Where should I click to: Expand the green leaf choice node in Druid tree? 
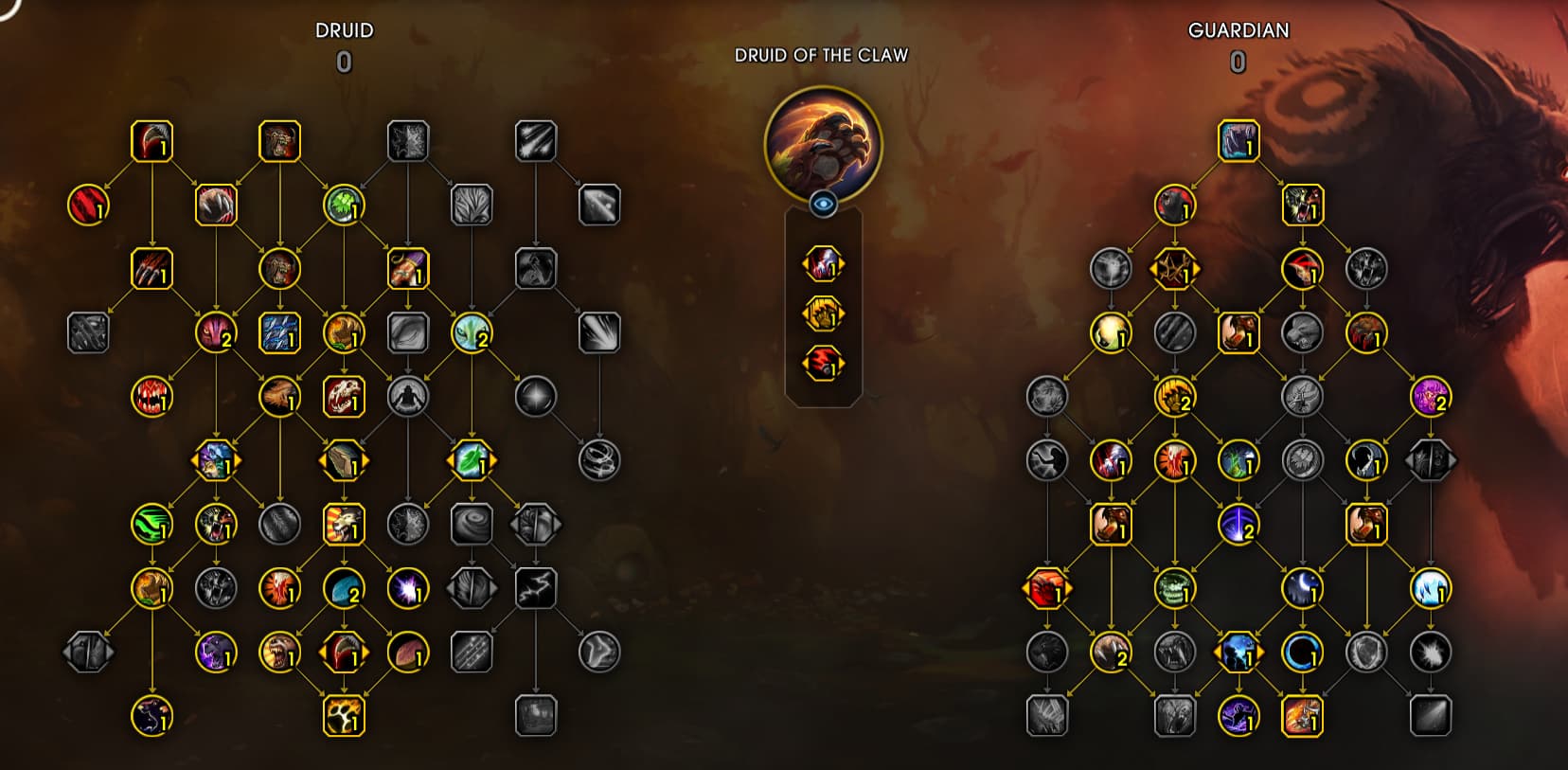click(x=472, y=460)
